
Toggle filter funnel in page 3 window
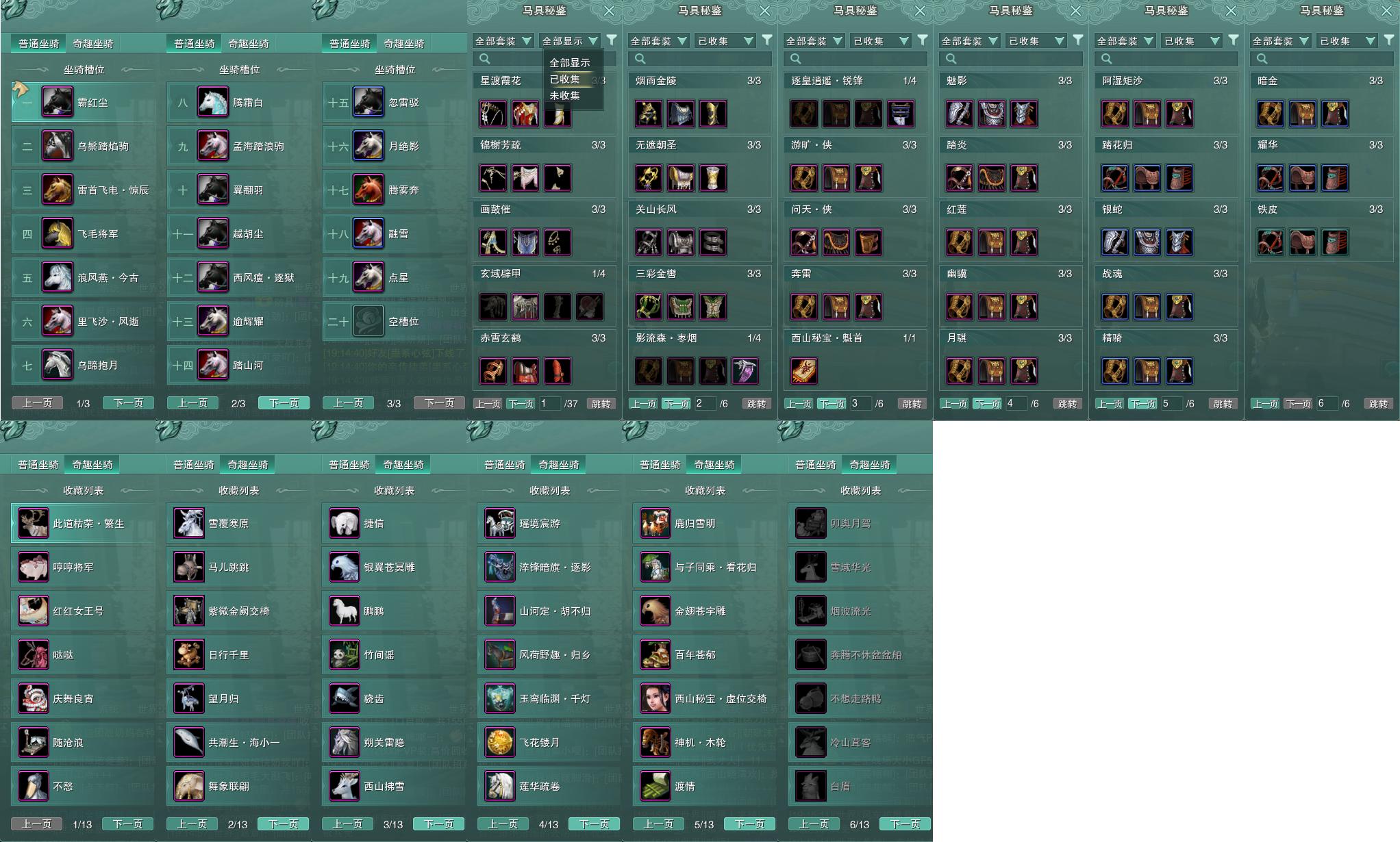(923, 40)
